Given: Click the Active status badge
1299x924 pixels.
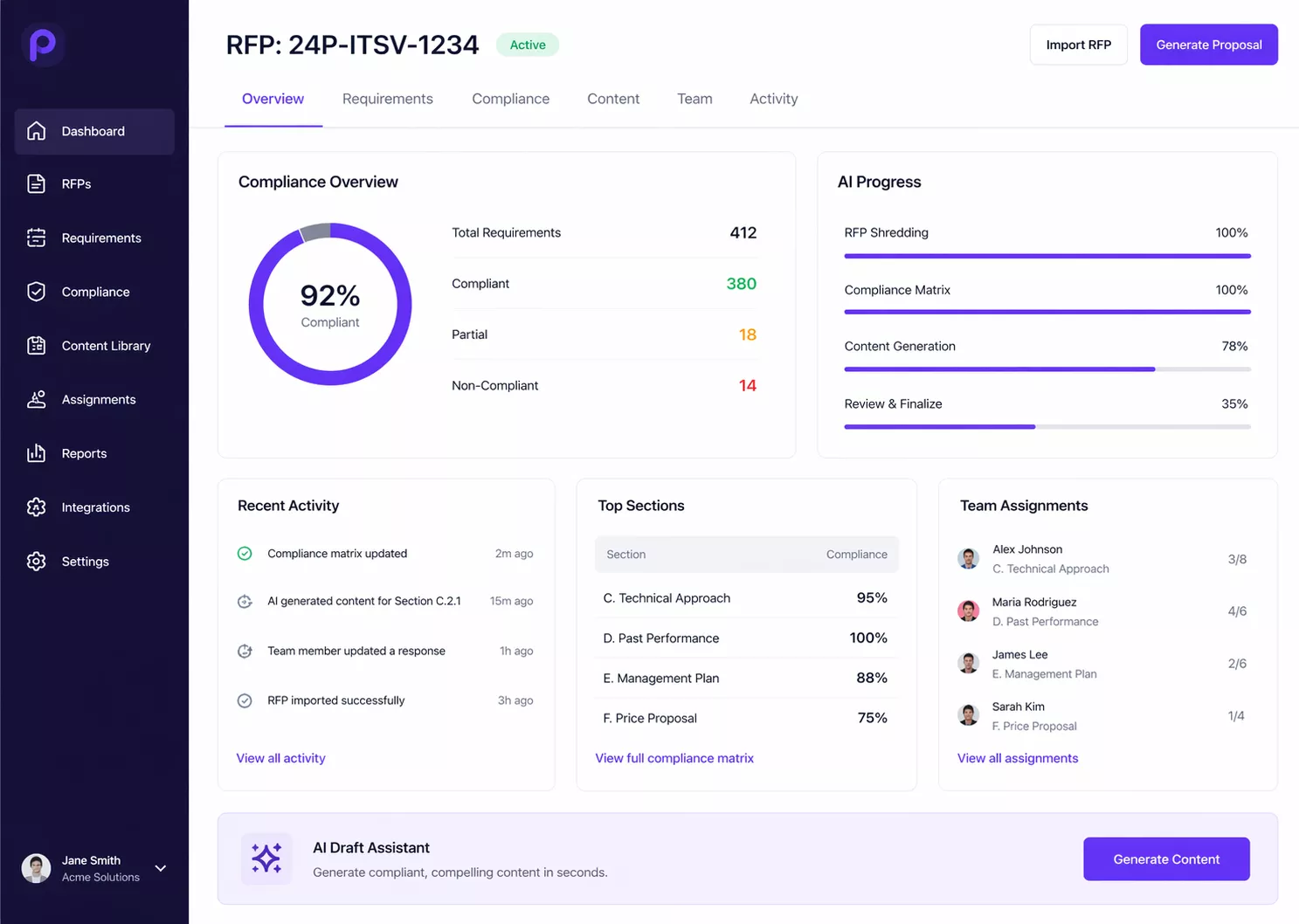Looking at the screenshot, I should tap(528, 45).
